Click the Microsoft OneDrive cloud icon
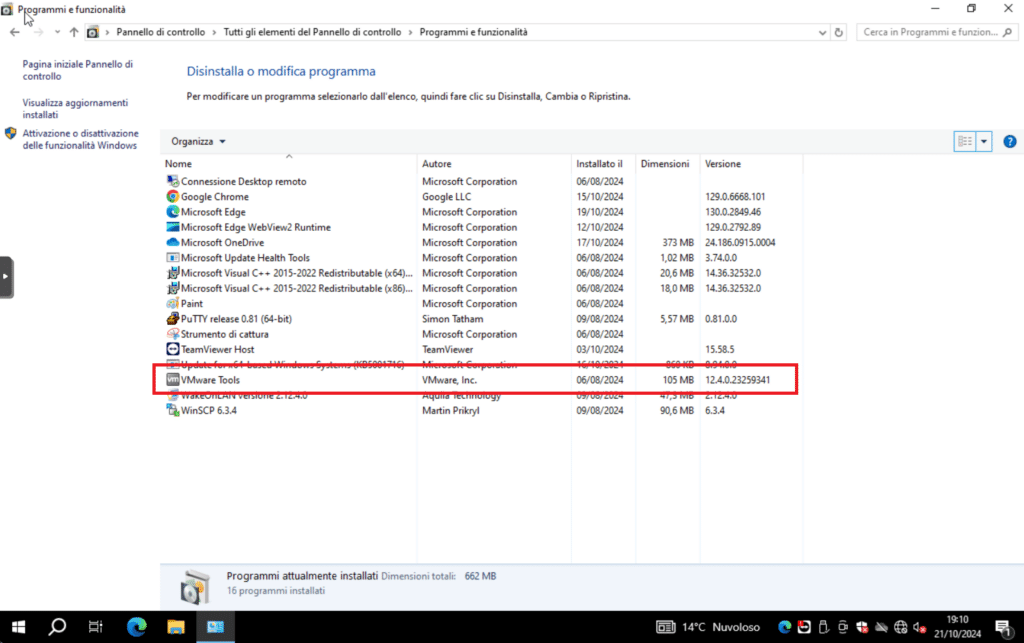1024x643 pixels. coord(172,242)
